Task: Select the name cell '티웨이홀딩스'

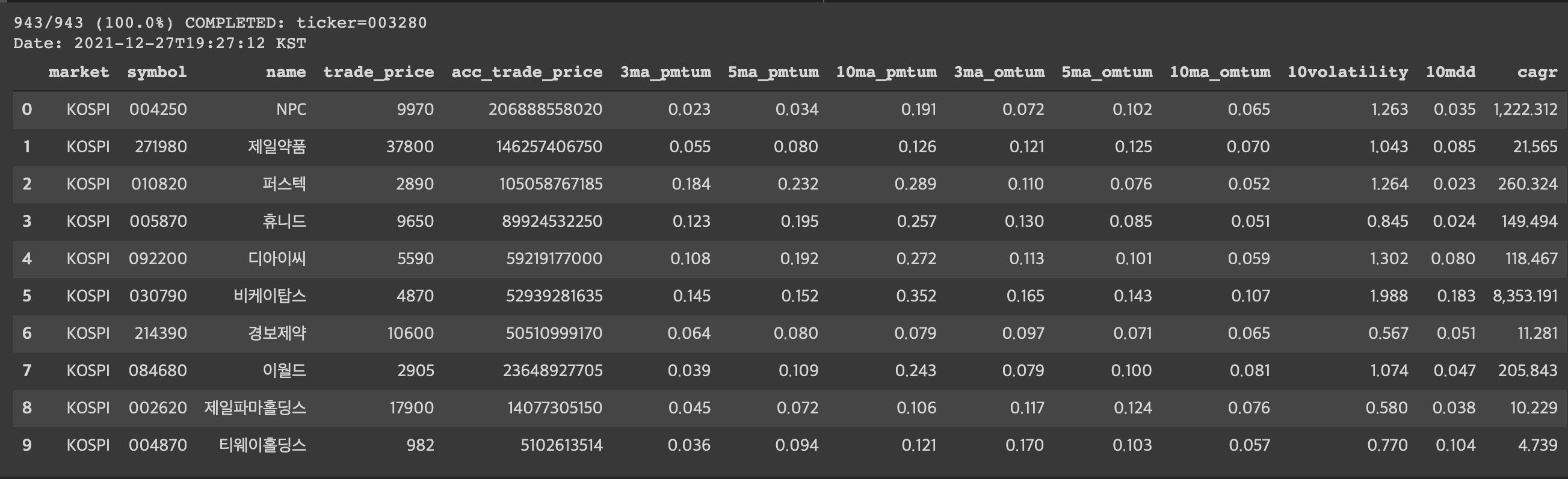Action: (x=262, y=445)
